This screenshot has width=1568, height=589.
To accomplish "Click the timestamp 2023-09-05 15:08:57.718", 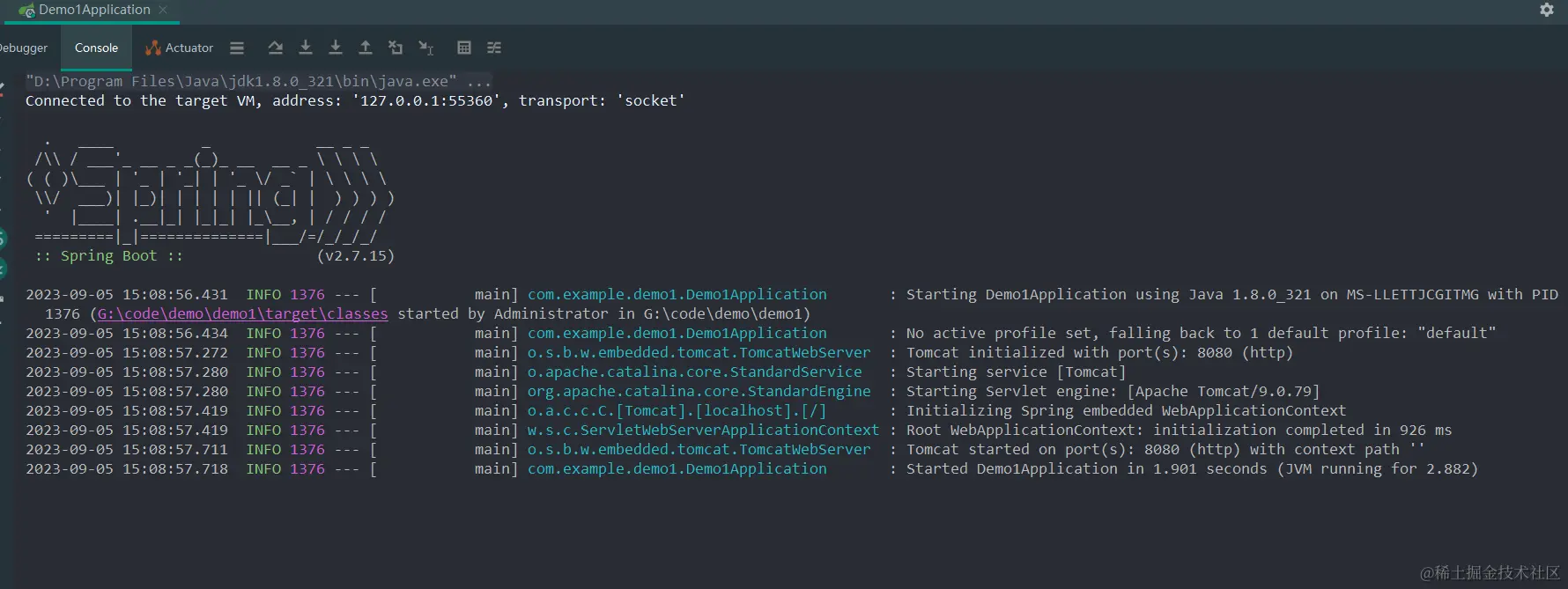I will coord(127,468).
